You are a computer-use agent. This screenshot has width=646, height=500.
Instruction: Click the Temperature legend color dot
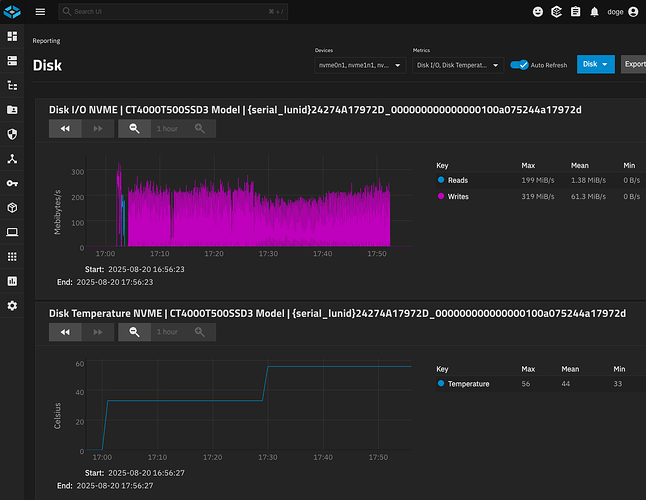pyautogui.click(x=441, y=383)
